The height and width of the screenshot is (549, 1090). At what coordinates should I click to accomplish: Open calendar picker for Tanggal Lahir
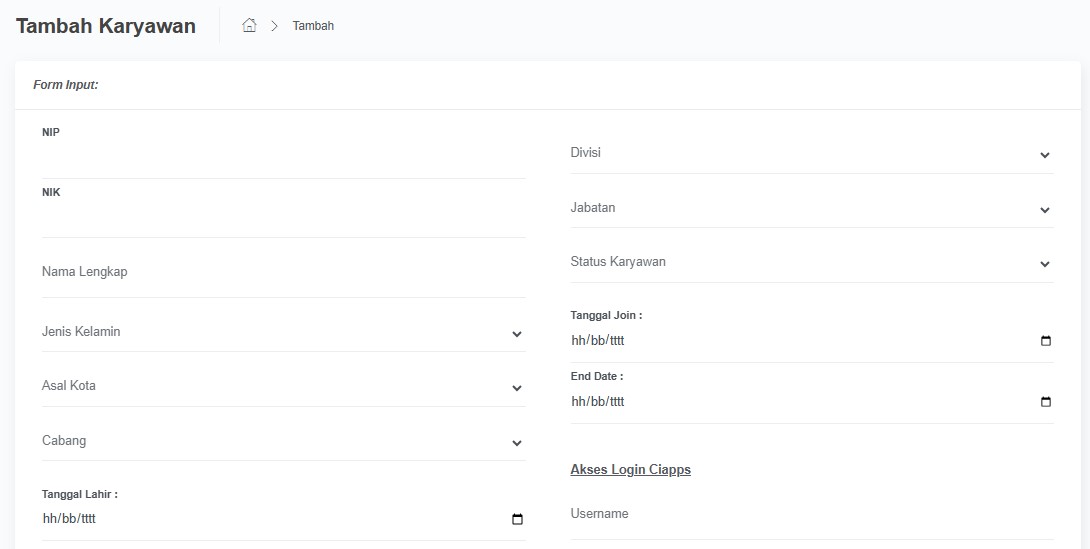517,519
